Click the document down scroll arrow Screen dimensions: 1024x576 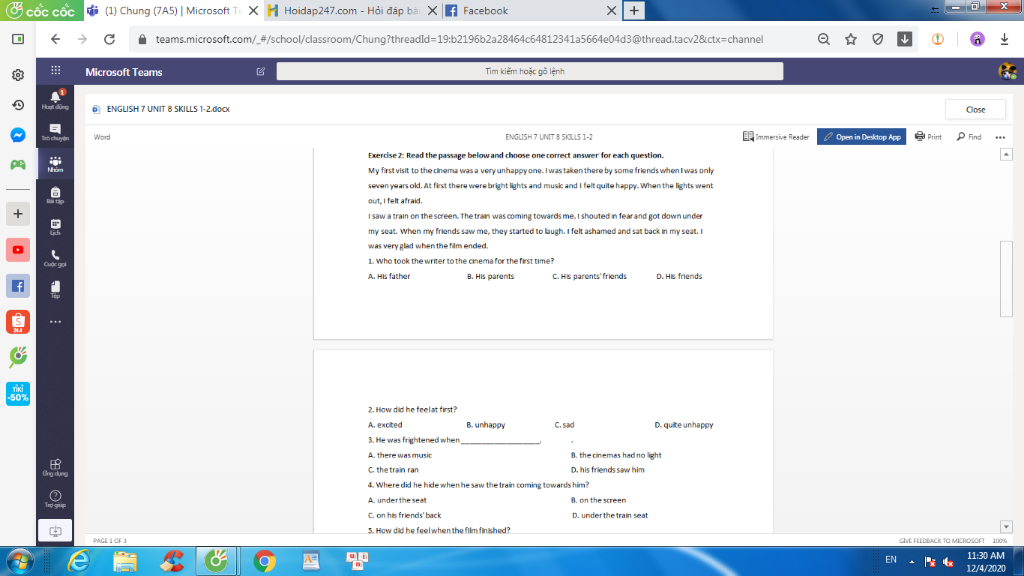coord(1006,526)
